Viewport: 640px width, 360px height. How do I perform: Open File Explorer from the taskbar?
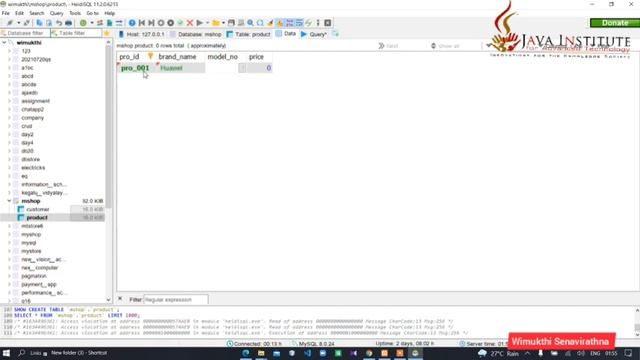[x=261, y=353]
